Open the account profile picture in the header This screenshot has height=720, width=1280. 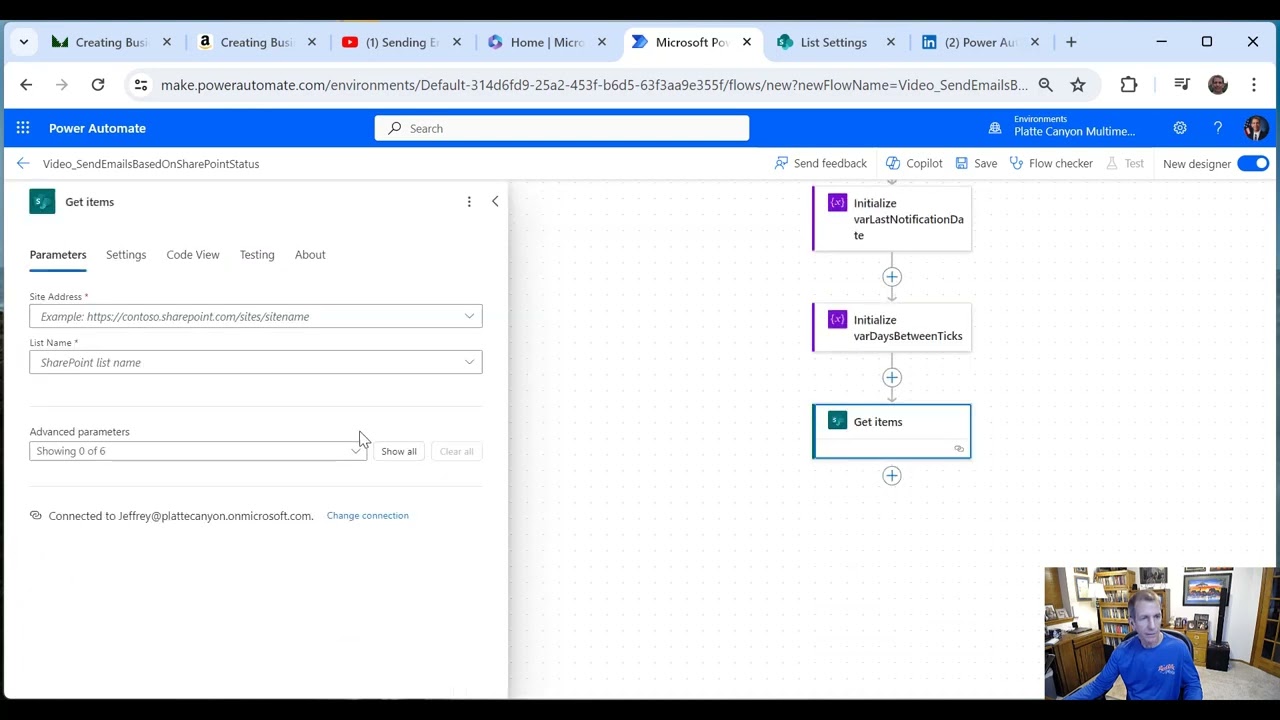1256,128
